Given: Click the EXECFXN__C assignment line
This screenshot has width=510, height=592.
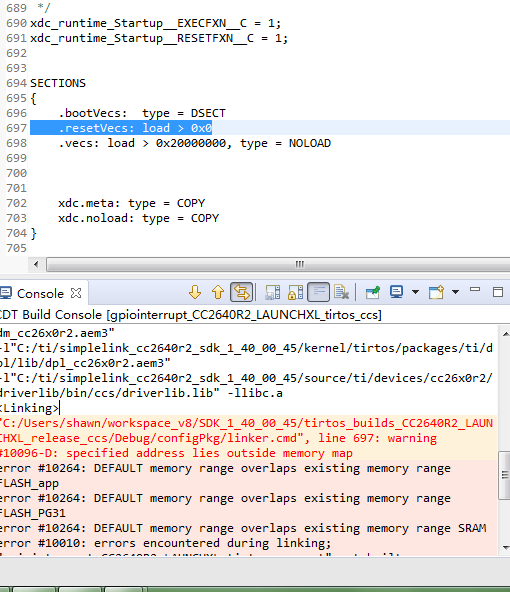Looking at the screenshot, I should tap(156, 23).
